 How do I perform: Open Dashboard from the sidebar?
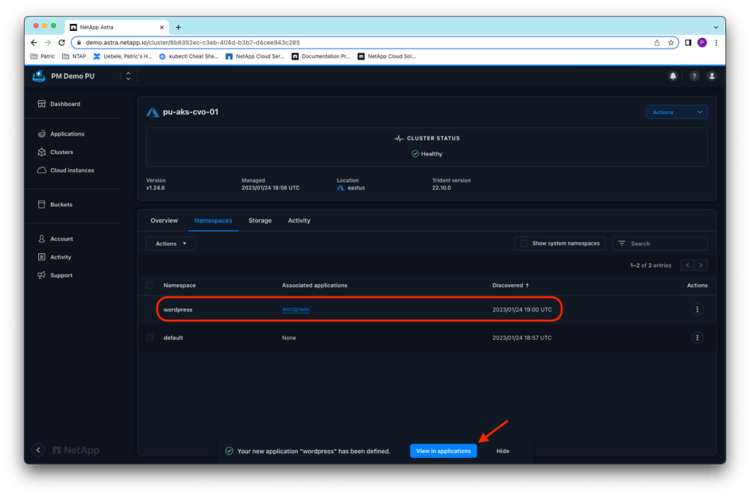64,104
